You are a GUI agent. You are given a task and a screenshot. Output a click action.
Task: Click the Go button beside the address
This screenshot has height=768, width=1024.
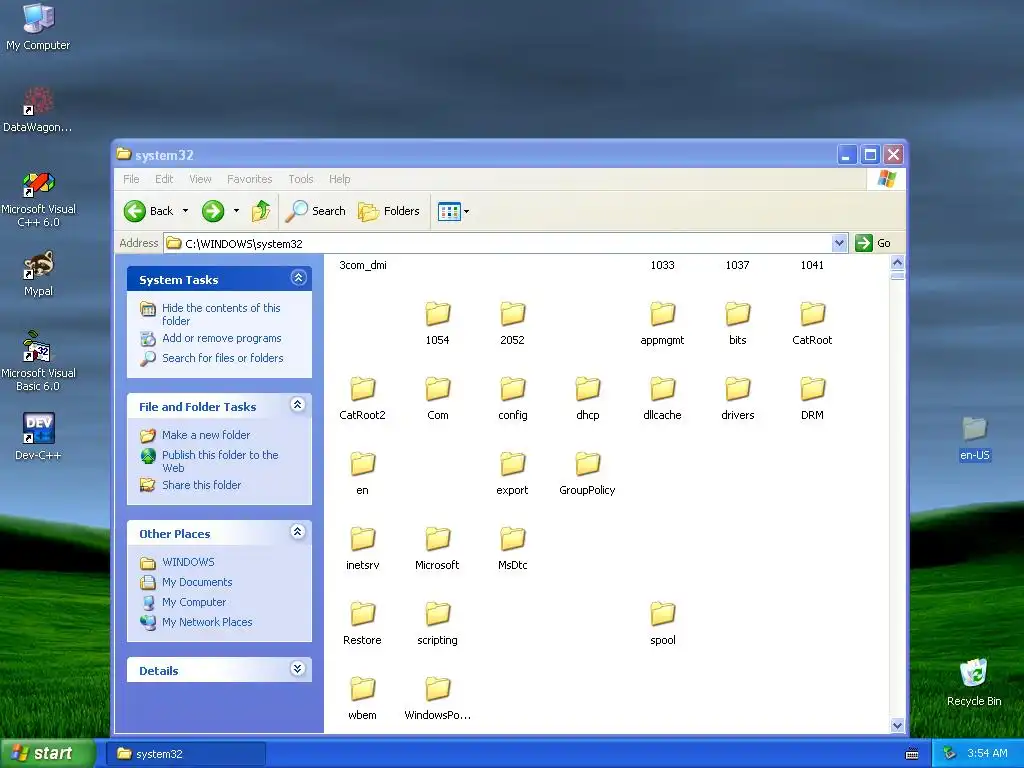tap(873, 243)
